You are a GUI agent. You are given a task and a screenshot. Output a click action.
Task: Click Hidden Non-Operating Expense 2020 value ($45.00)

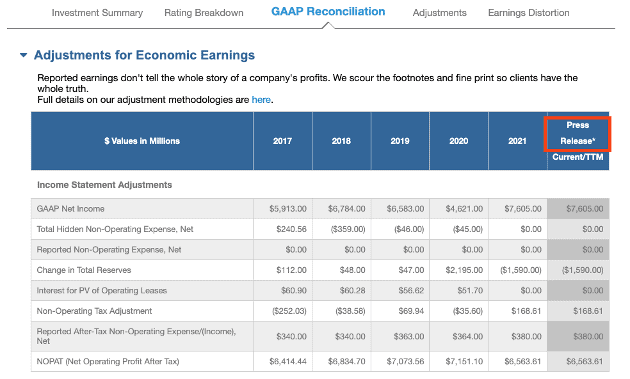tap(467, 229)
